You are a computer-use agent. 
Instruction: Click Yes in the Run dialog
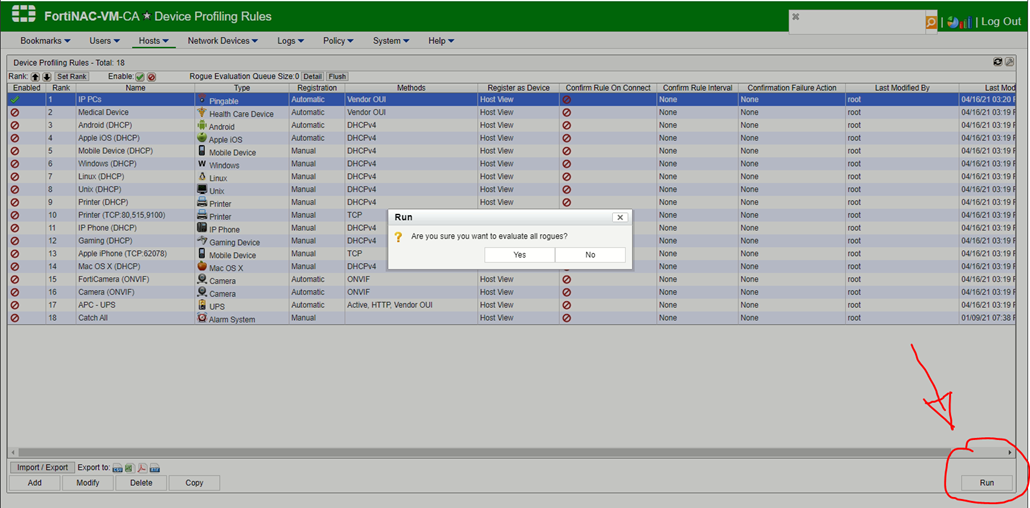click(519, 255)
